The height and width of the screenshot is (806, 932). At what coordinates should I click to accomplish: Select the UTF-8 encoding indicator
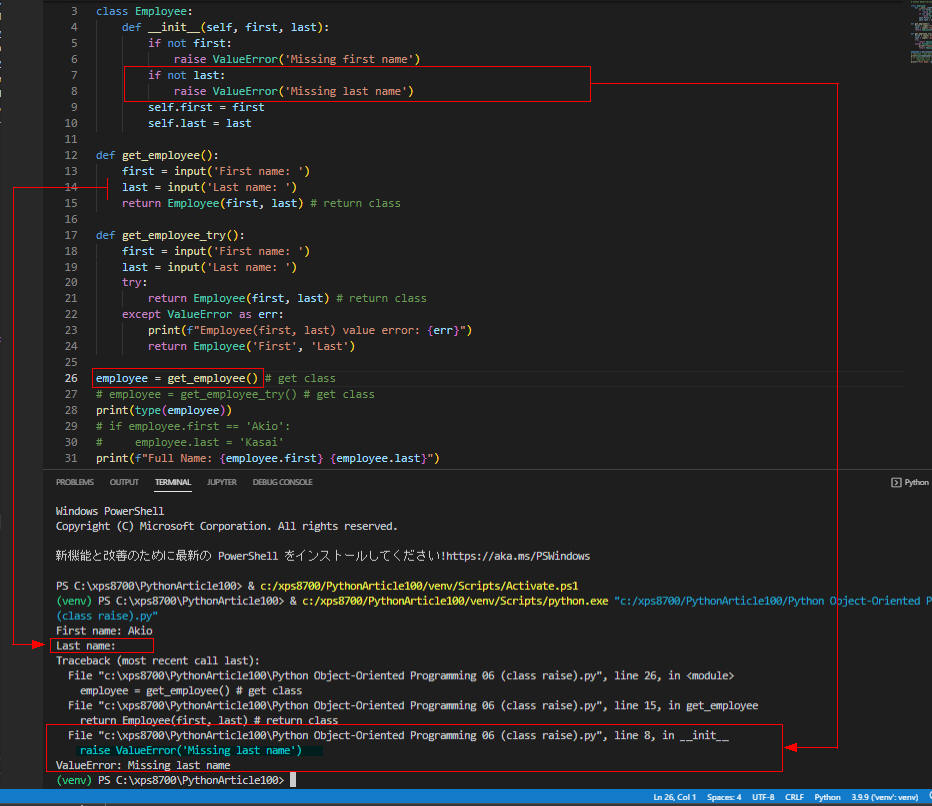763,797
